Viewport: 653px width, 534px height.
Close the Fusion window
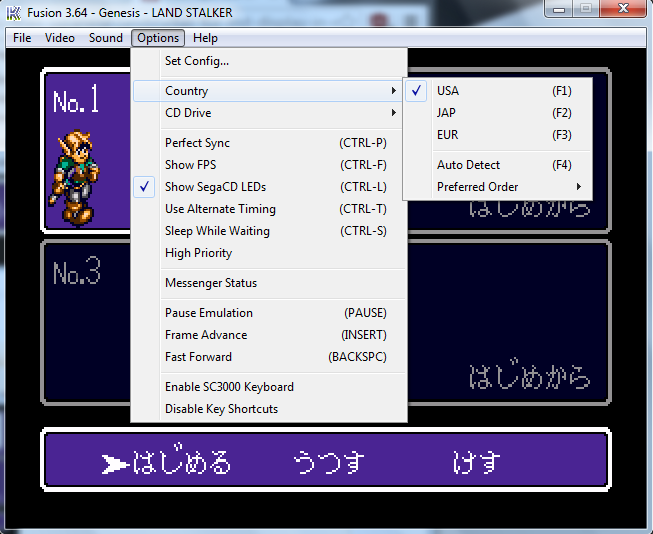(x=623, y=9)
